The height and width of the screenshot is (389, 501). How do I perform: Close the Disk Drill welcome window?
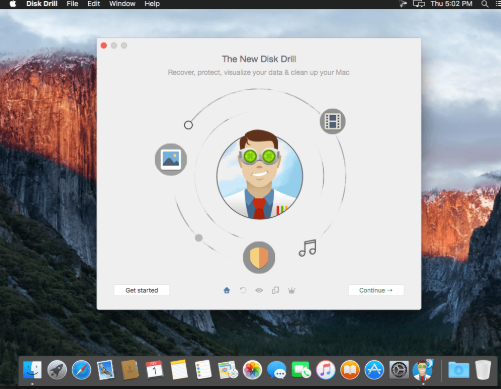(104, 45)
